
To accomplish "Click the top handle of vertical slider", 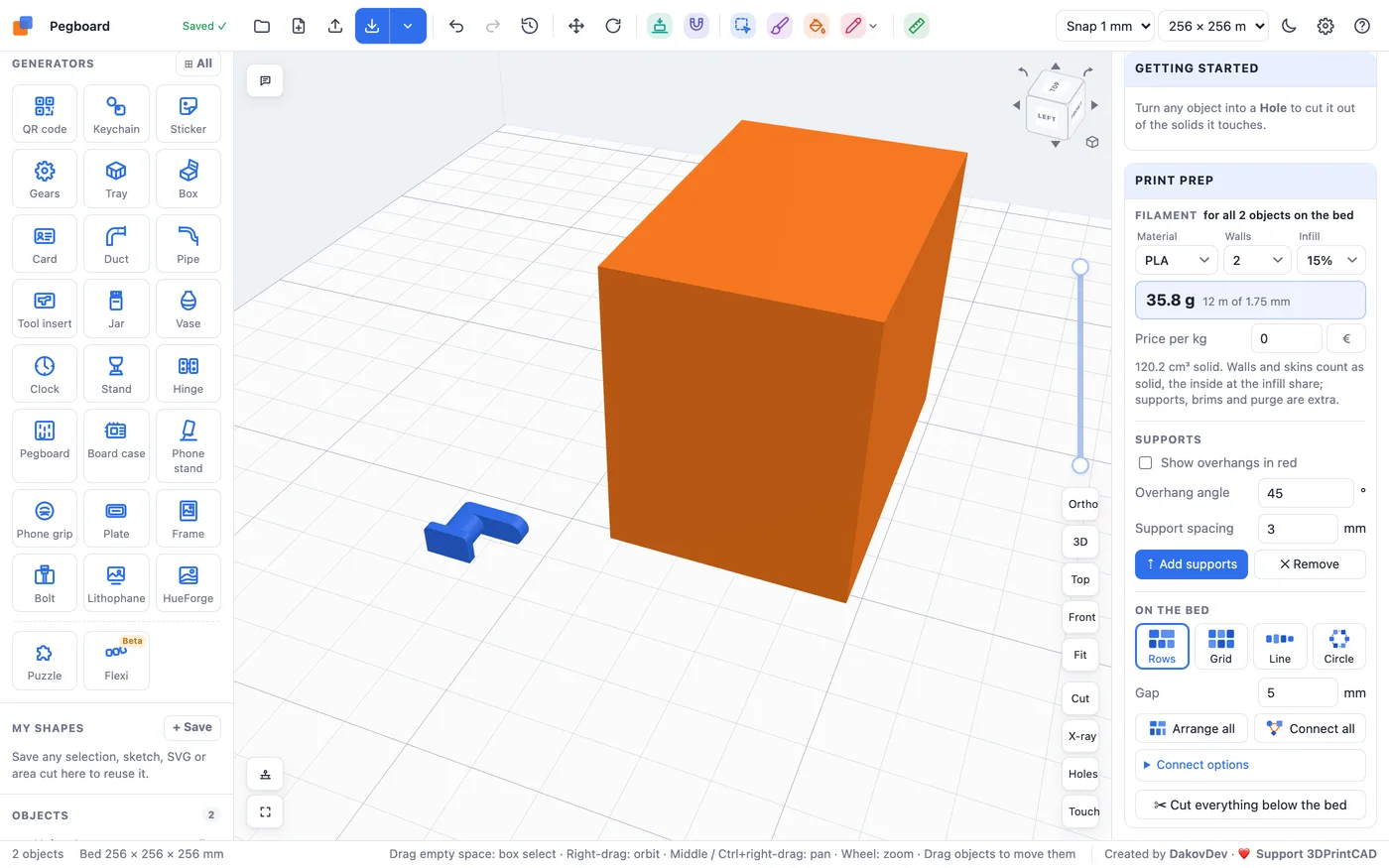I will point(1080,267).
